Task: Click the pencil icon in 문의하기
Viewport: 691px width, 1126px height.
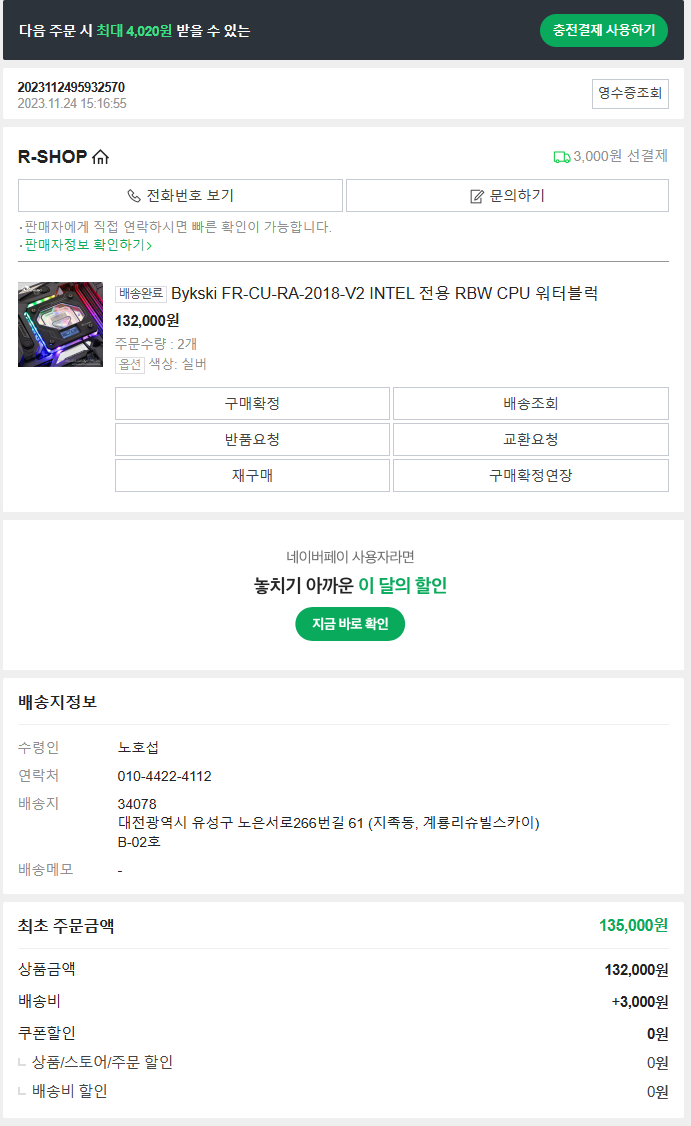Action: [477, 196]
